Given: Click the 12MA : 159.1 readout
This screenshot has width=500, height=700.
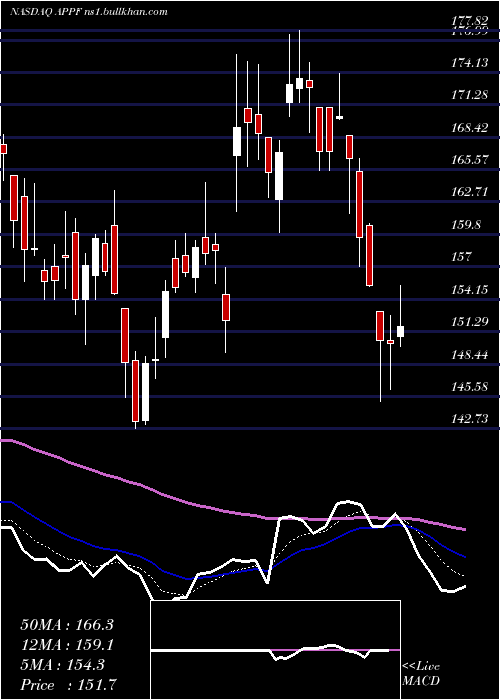Looking at the screenshot, I should (x=67, y=645).
